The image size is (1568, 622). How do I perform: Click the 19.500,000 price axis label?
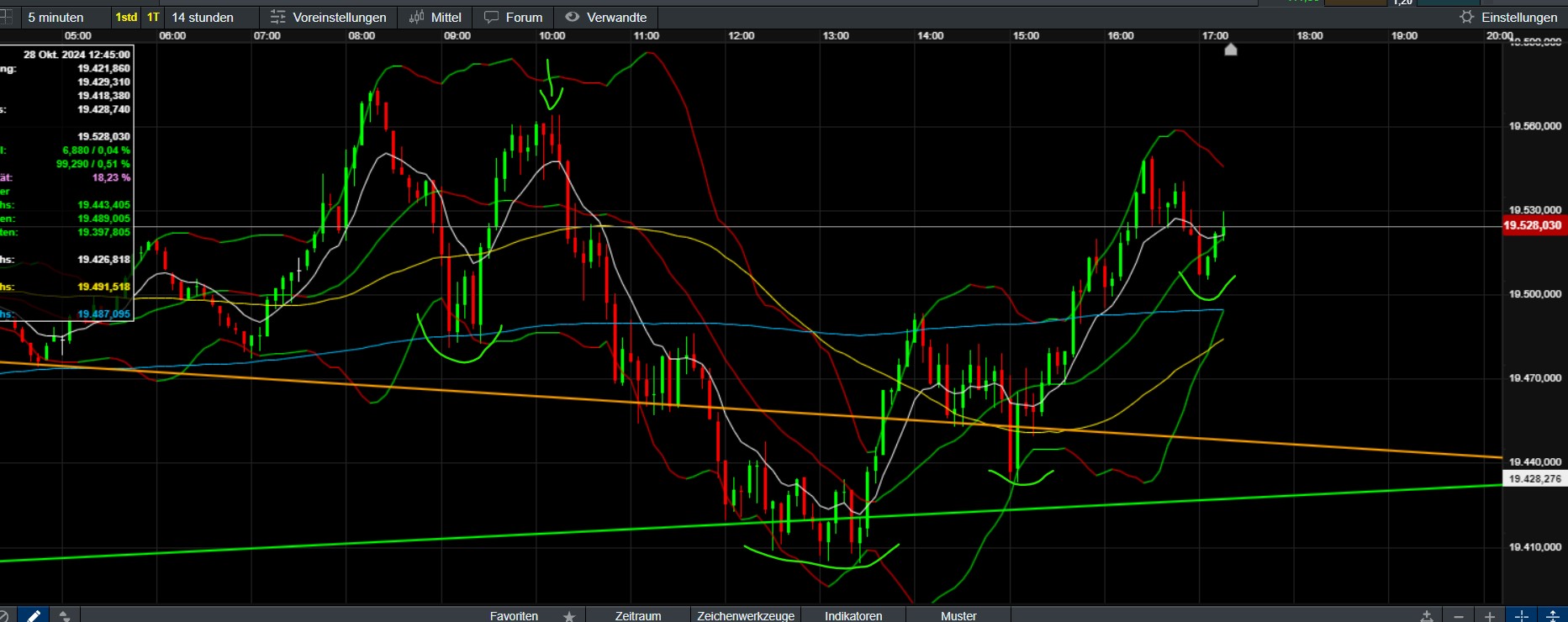1535,294
